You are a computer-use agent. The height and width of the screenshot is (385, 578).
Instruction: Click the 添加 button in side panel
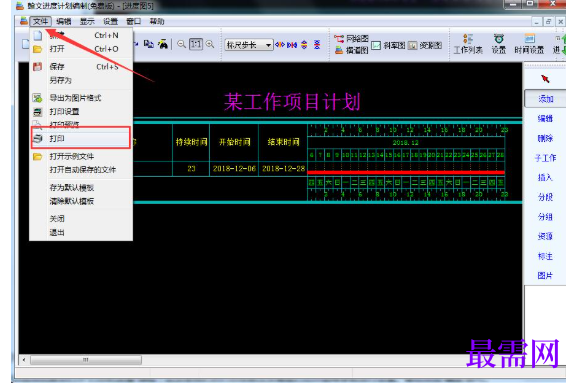[545, 98]
